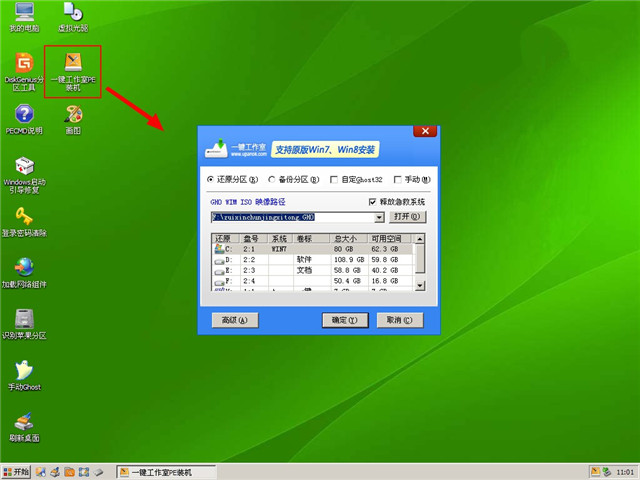The width and height of the screenshot is (640, 480).
Task: Select the 备份分区 radio button
Action: 273,180
